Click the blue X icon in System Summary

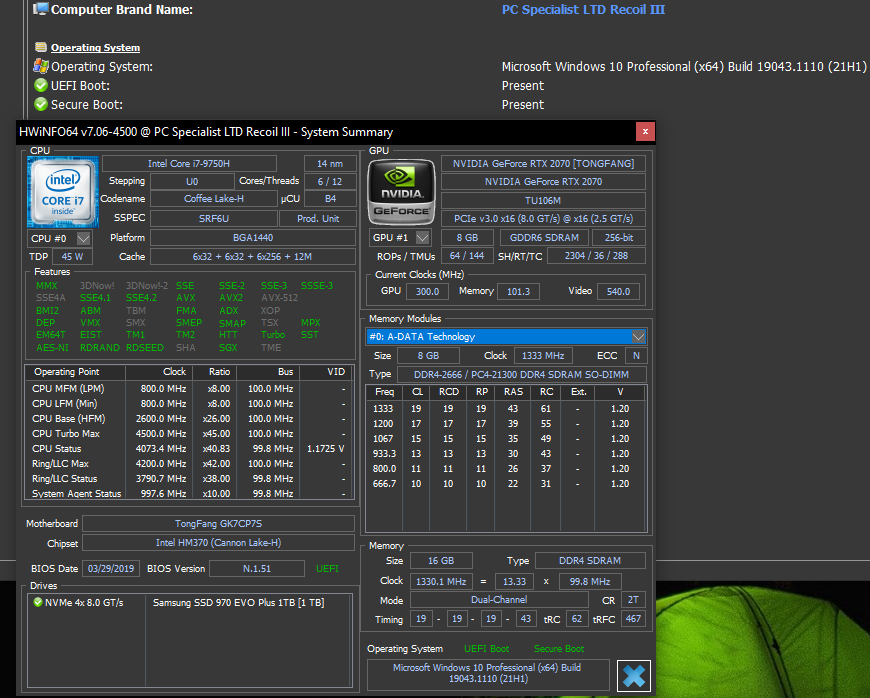(634, 676)
